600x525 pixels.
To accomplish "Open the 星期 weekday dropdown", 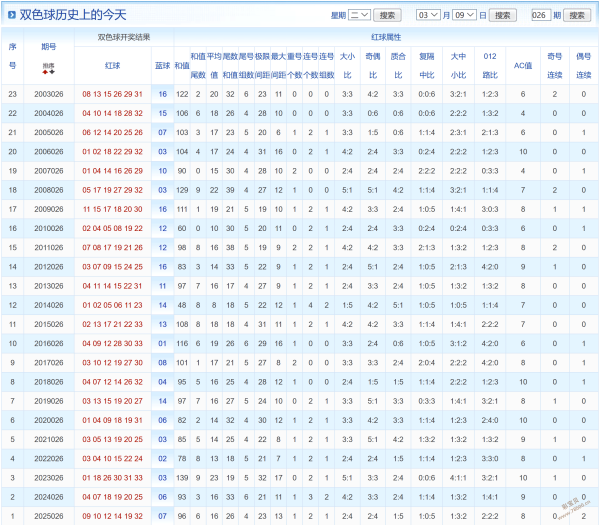I will pyautogui.click(x=360, y=15).
